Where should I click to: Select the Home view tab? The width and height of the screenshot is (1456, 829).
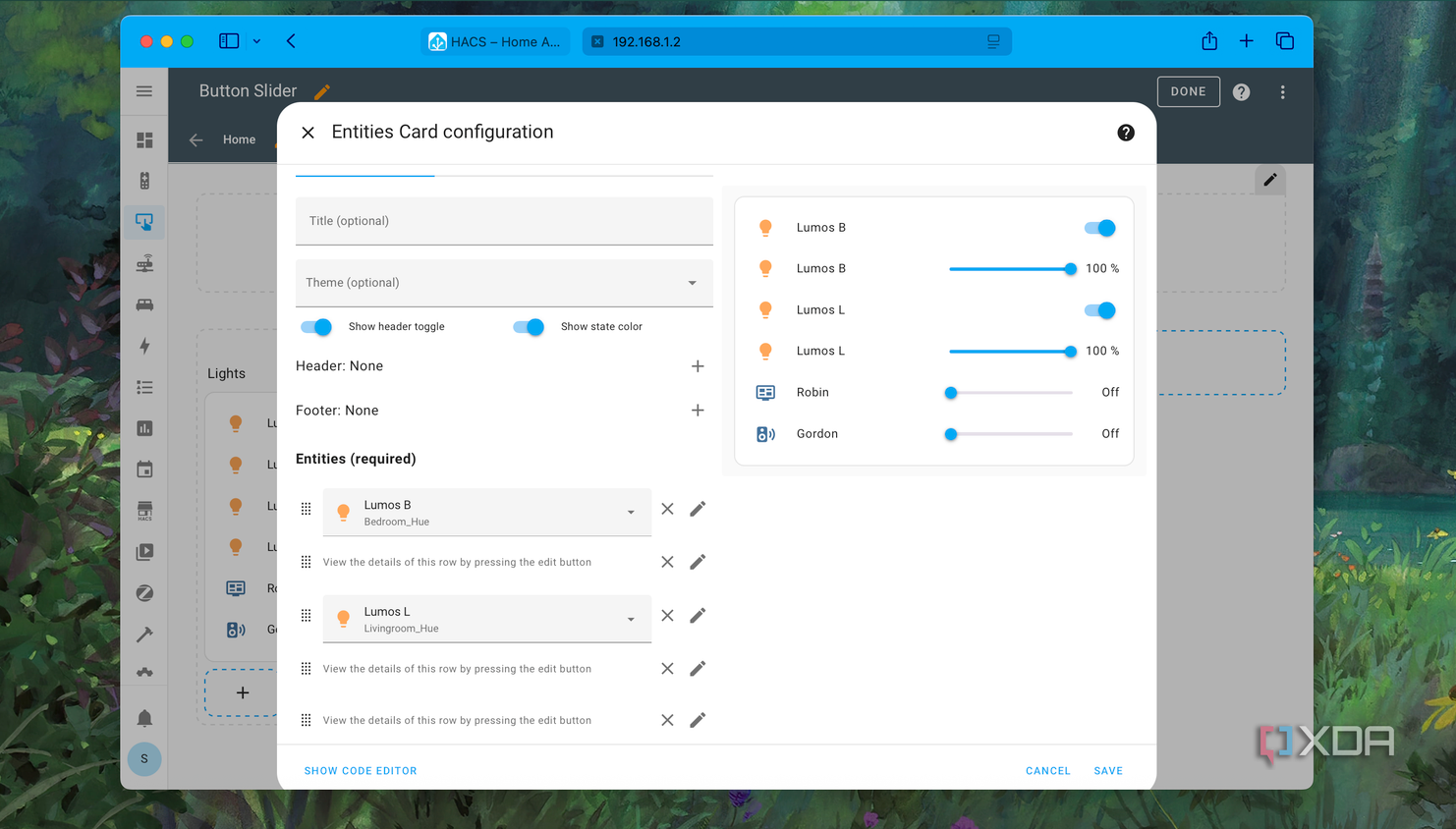point(239,139)
